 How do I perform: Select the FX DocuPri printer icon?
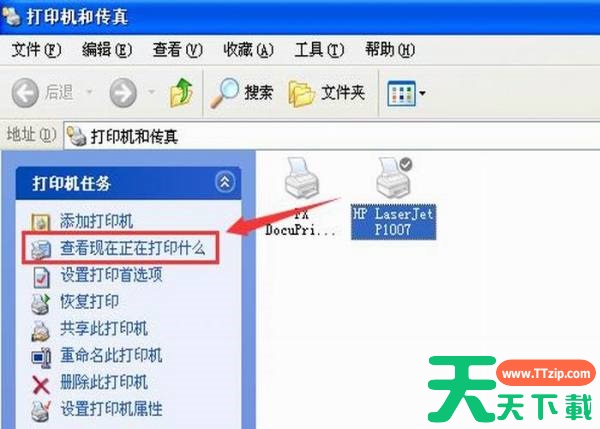pyautogui.click(x=302, y=179)
